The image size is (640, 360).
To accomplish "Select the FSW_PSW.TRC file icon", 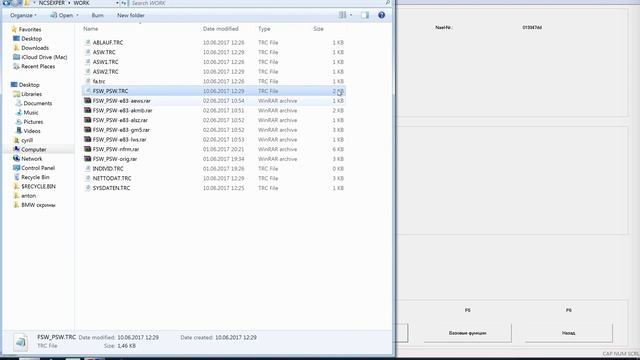I will click(87, 91).
